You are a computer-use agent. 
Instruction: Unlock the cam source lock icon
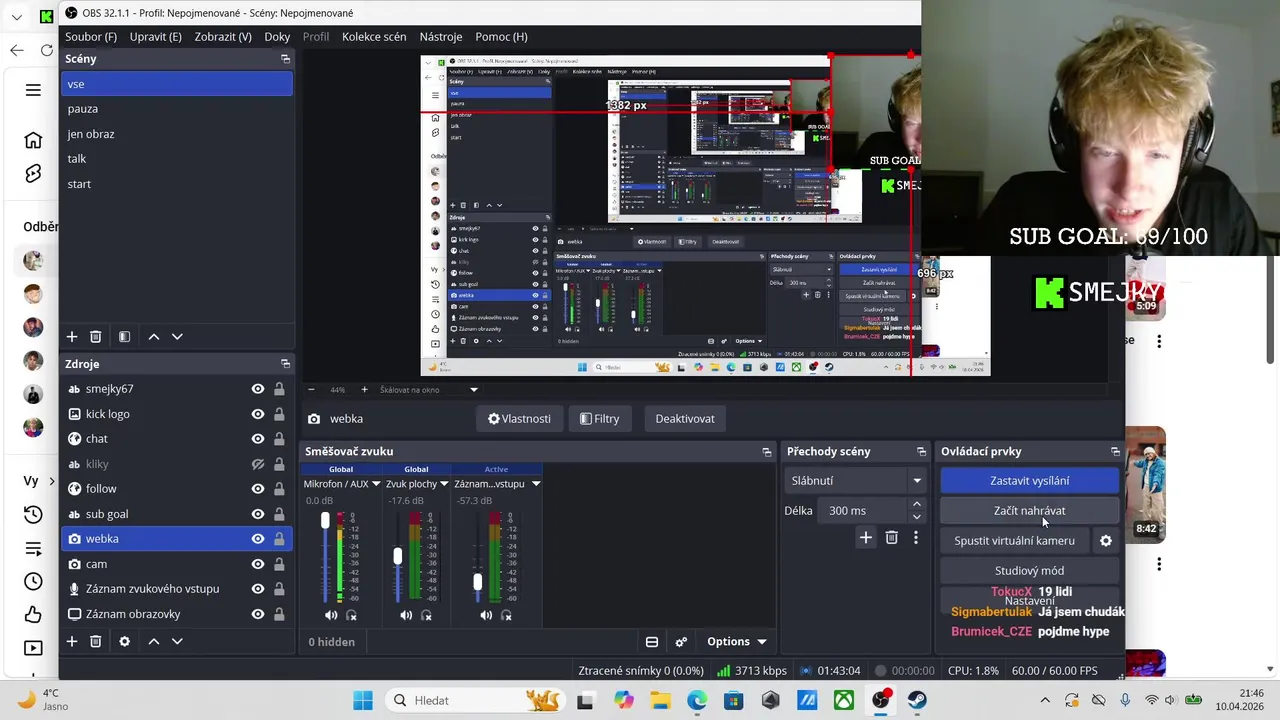[x=279, y=564]
